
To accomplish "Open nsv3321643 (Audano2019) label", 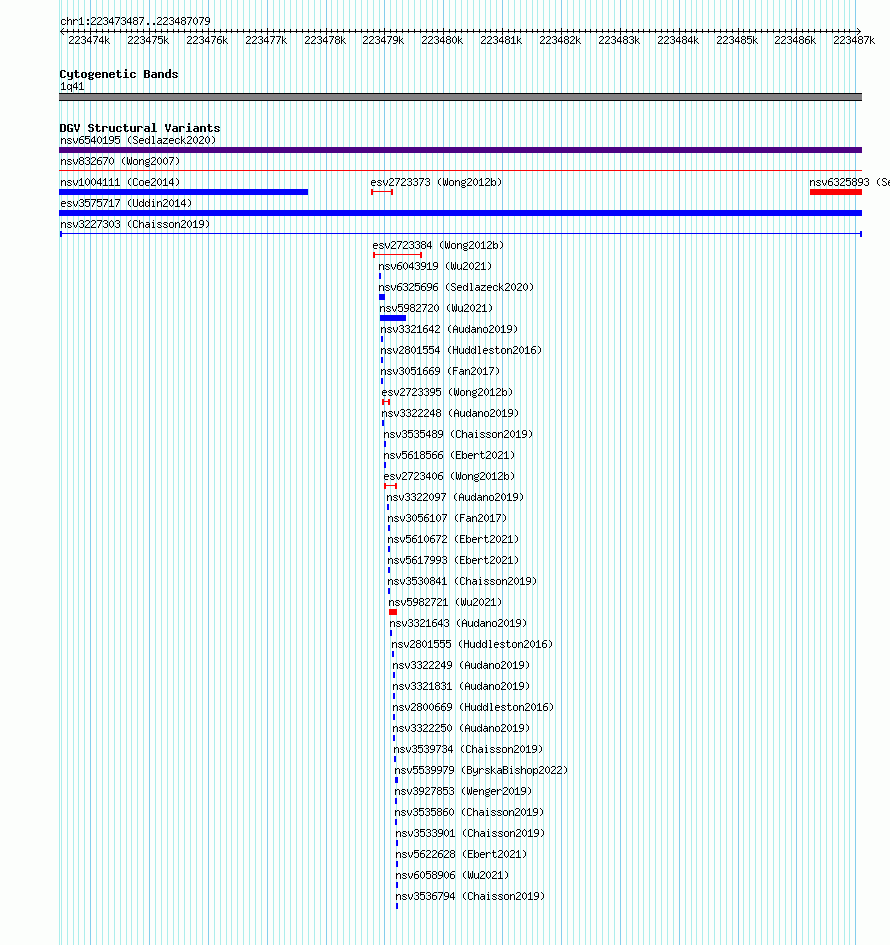I will [x=458, y=624].
